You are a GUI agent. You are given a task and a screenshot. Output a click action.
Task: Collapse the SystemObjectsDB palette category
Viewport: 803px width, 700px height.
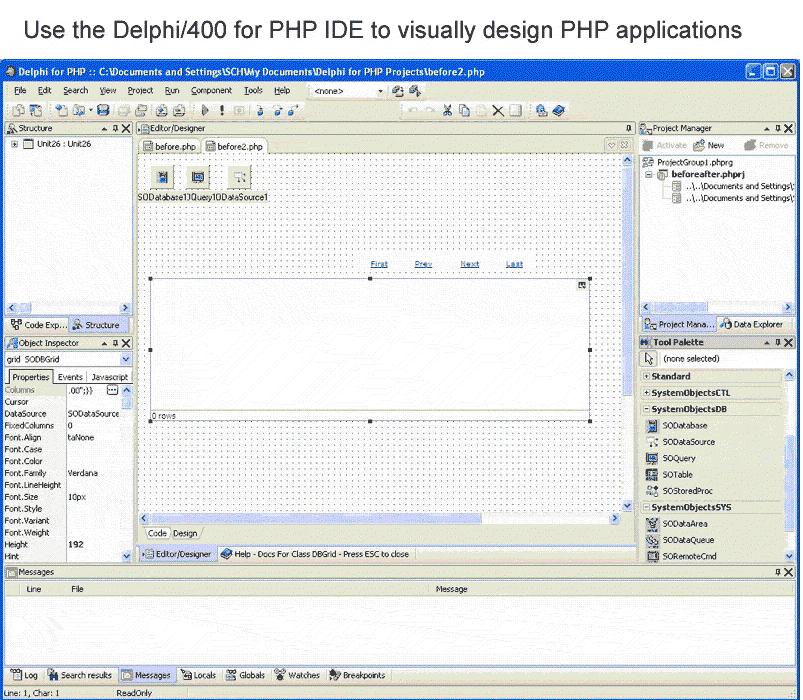(x=646, y=409)
